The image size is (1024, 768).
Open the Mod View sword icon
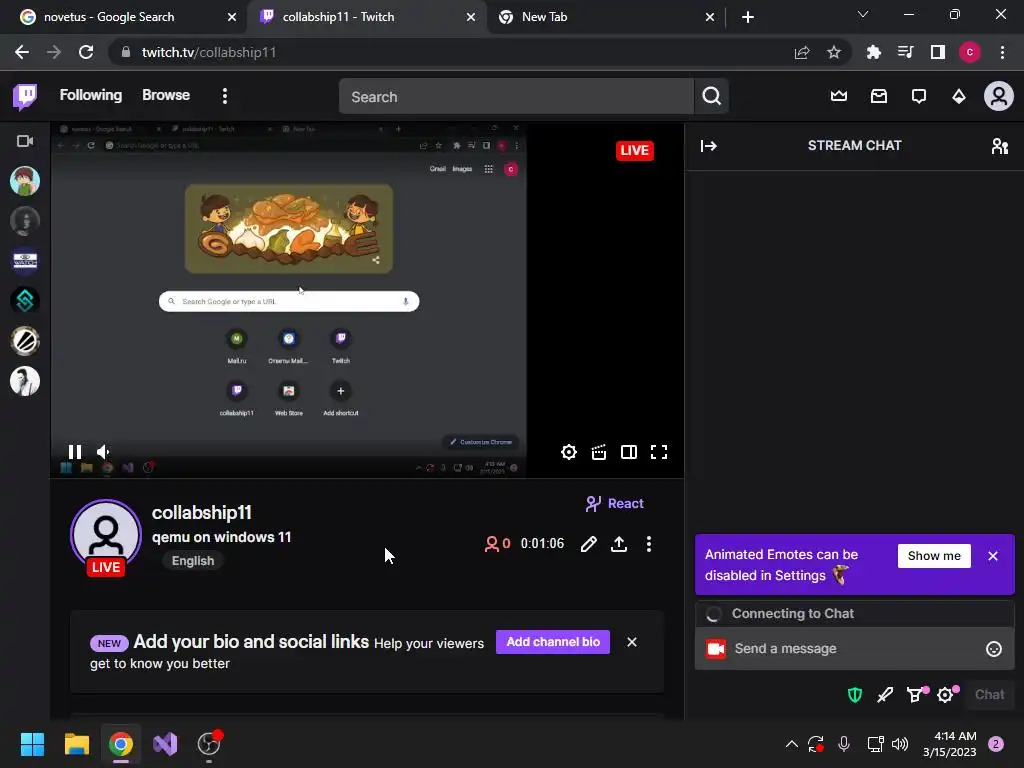pos(885,695)
